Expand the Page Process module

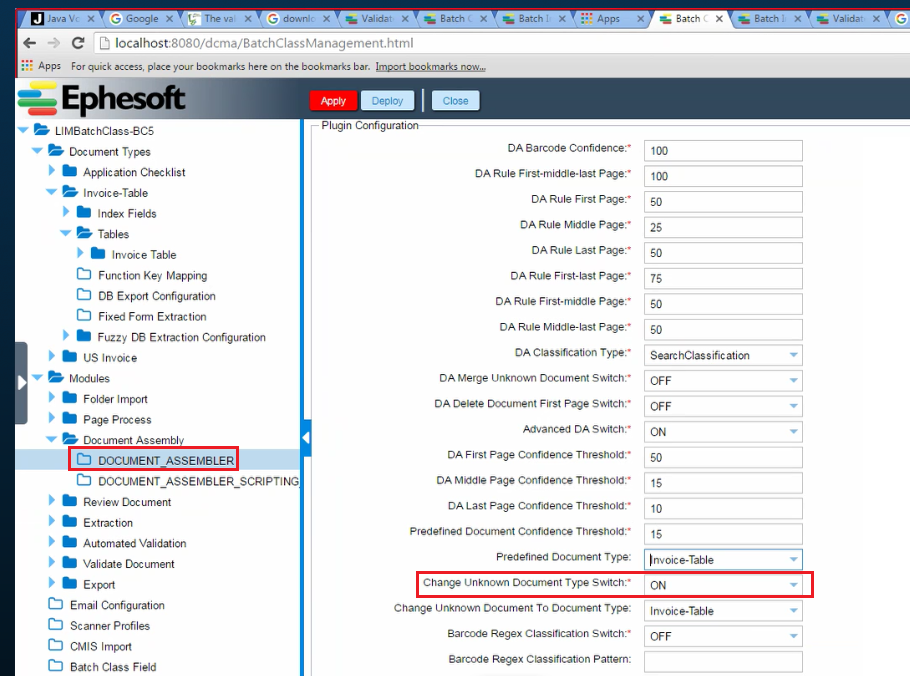(x=52, y=418)
